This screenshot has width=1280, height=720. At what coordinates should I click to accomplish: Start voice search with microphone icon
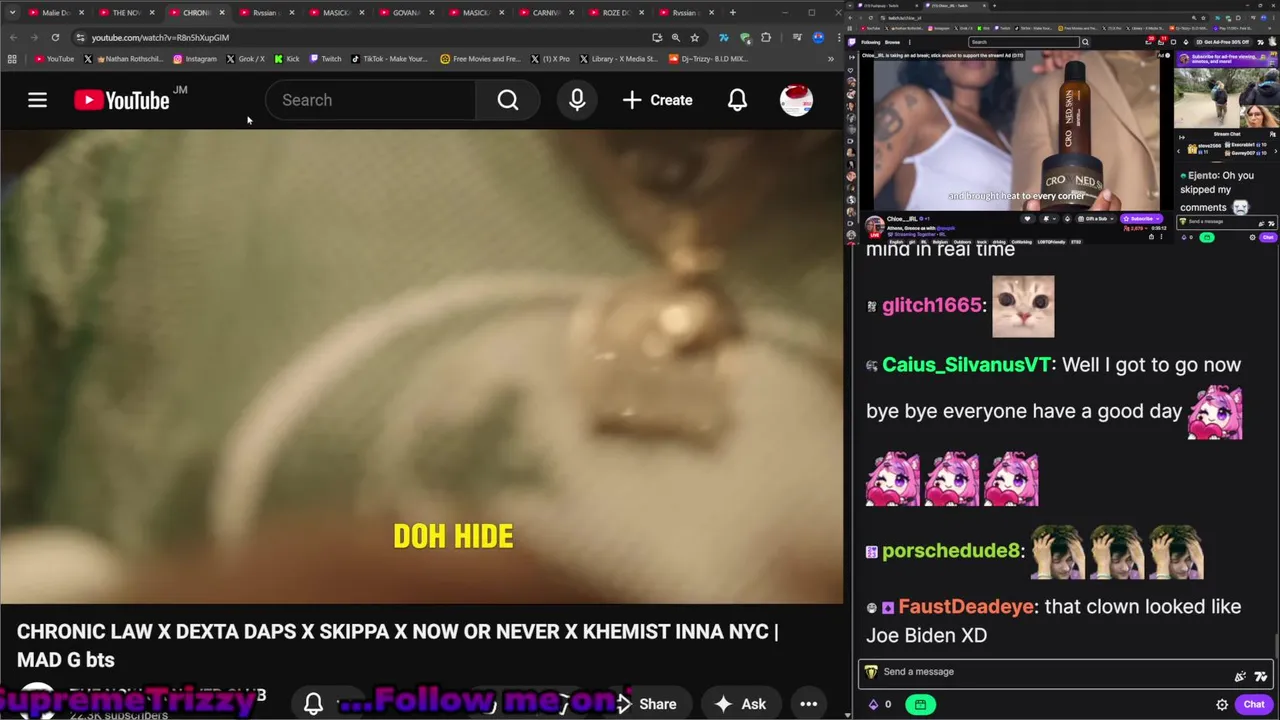pyautogui.click(x=577, y=100)
